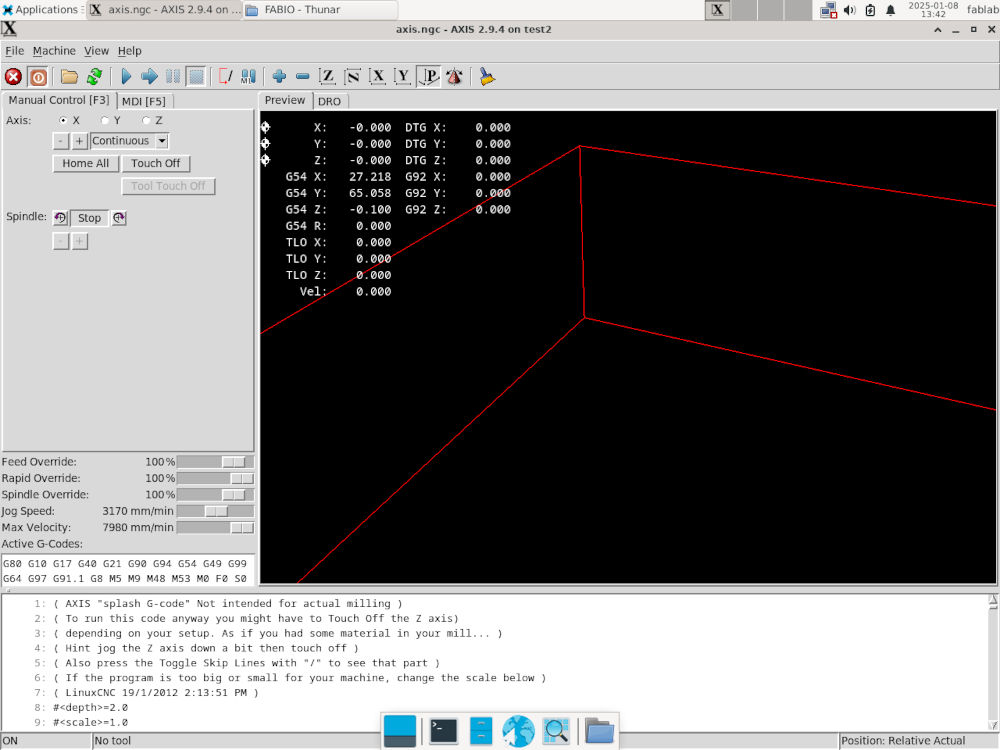Click the Max Velocity slider
Viewport: 1000px width, 750px height.
point(215,528)
